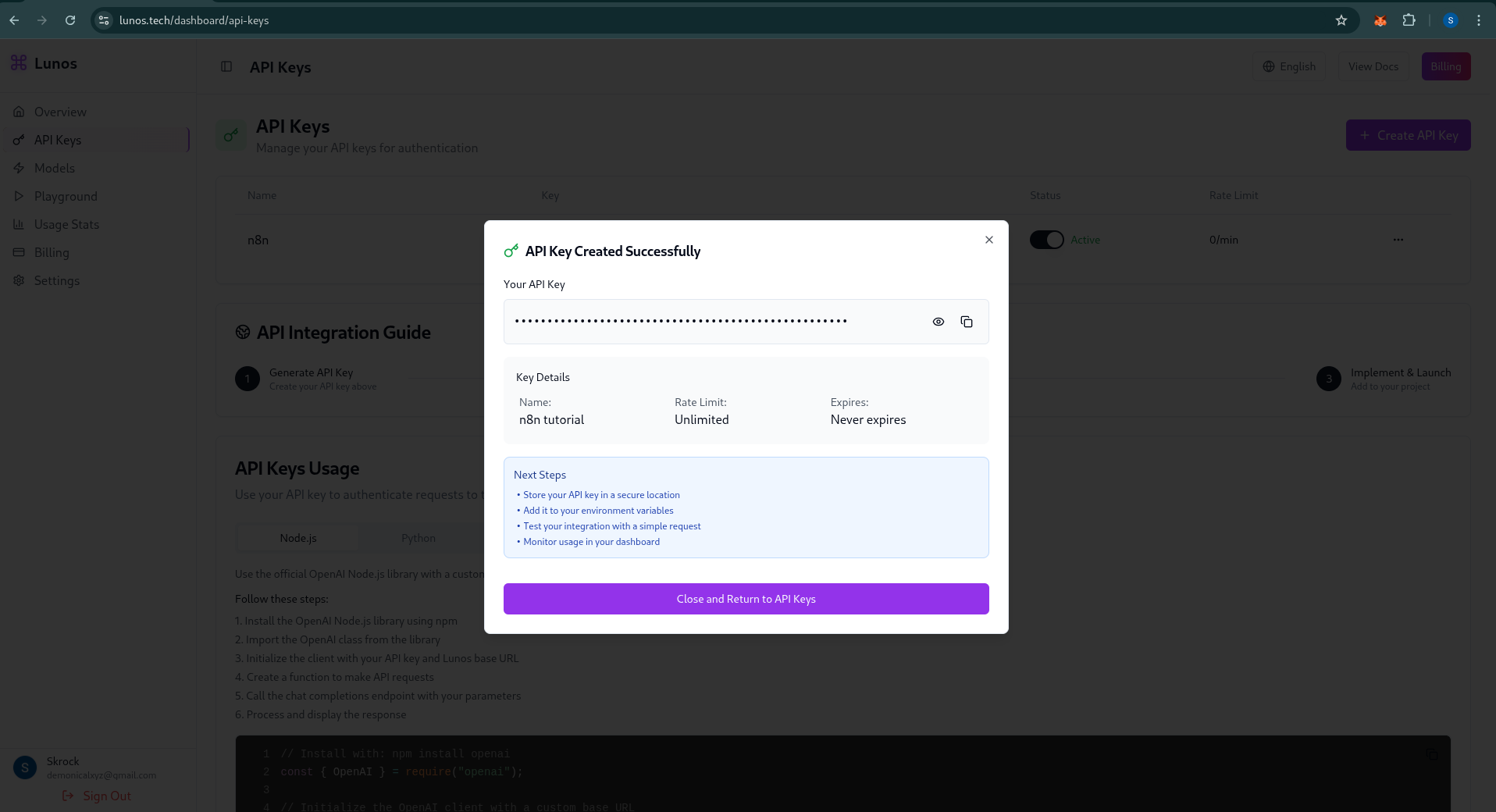The image size is (1496, 812).
Task: Toggle the n8n key Active switch
Action: 1047,240
